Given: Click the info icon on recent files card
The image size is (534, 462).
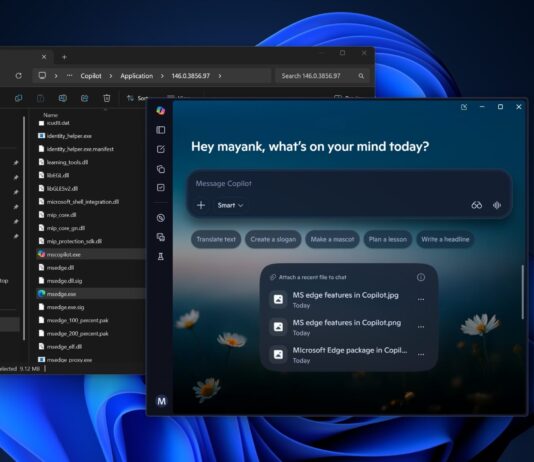Looking at the screenshot, I should click(421, 277).
